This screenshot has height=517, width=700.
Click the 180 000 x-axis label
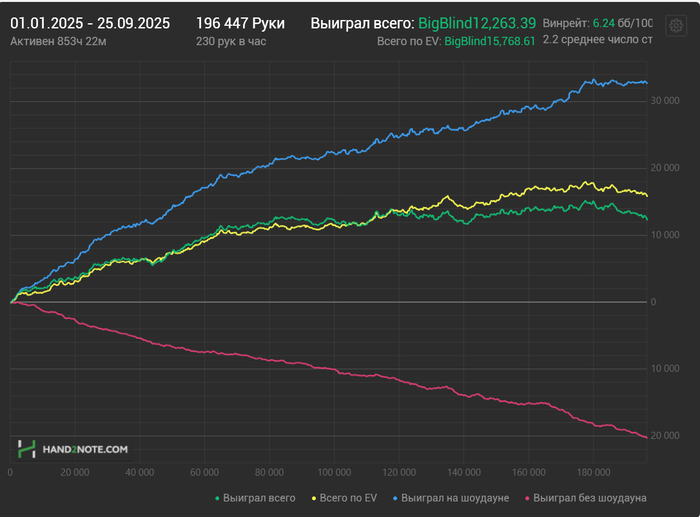(x=593, y=472)
